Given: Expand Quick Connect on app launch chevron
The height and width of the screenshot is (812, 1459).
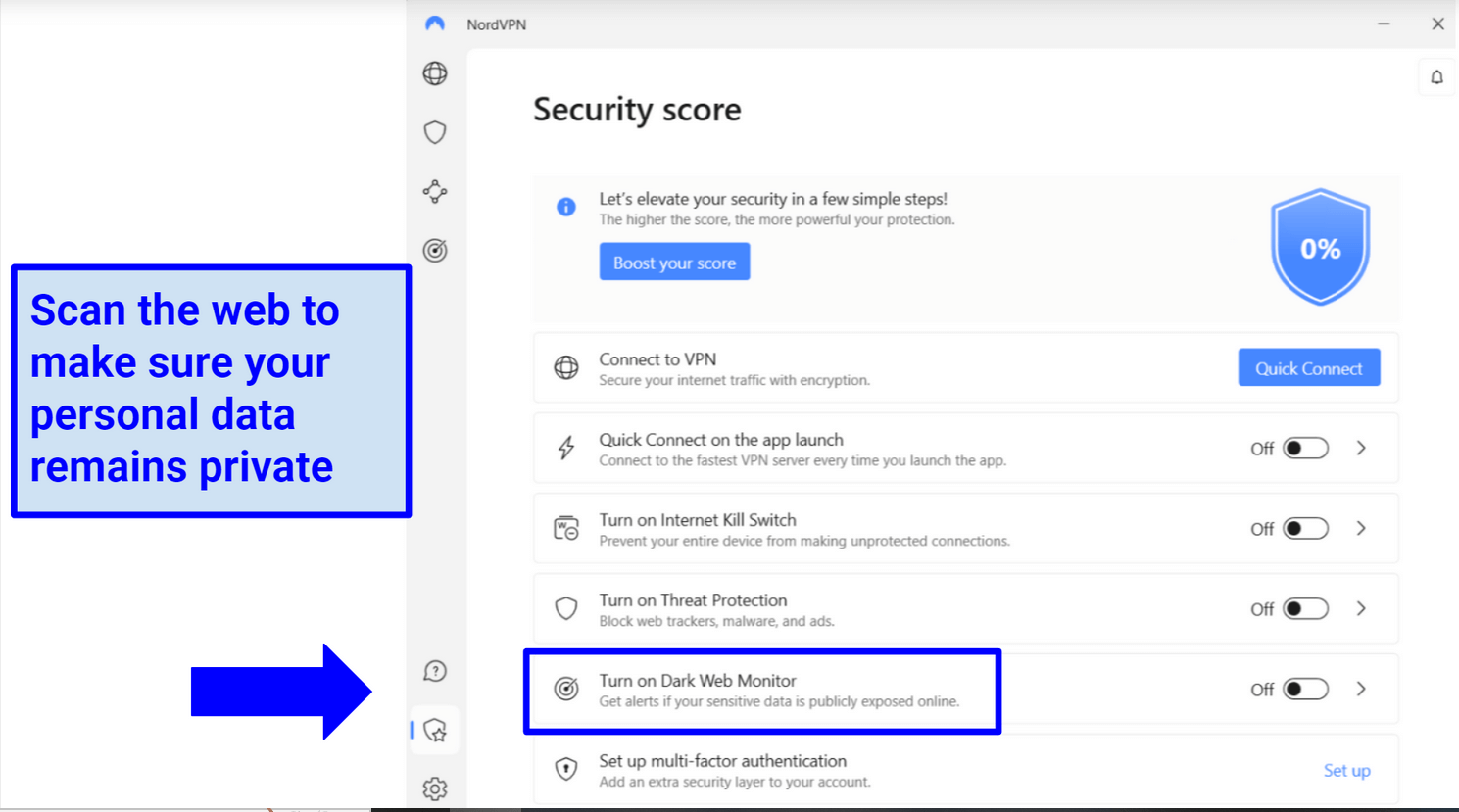Looking at the screenshot, I should 1361,448.
